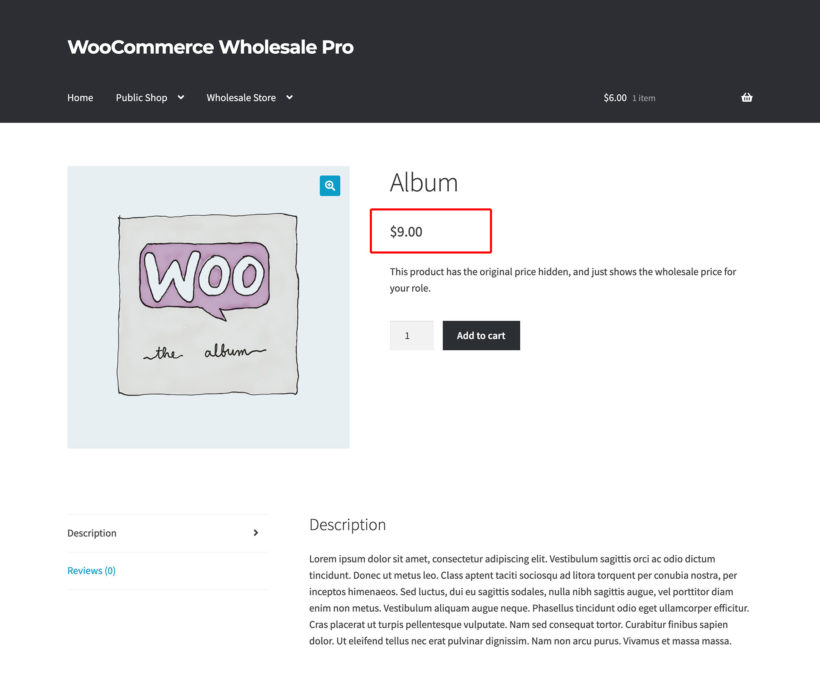The image size is (820, 681).
Task: Open the product image zoom magnifier
Action: tap(329, 185)
